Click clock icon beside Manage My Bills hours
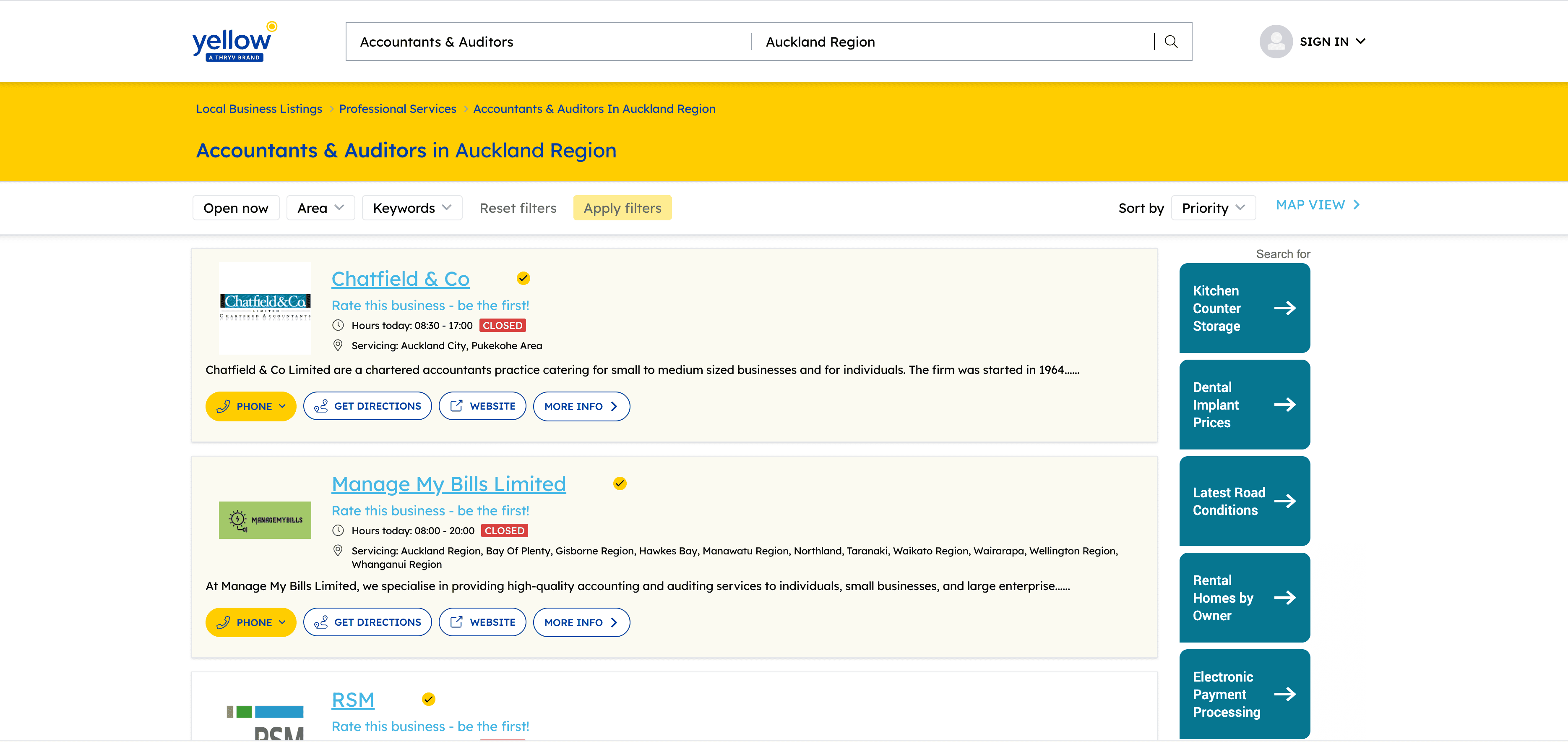Screen dimensions: 1568x742 pos(338,530)
